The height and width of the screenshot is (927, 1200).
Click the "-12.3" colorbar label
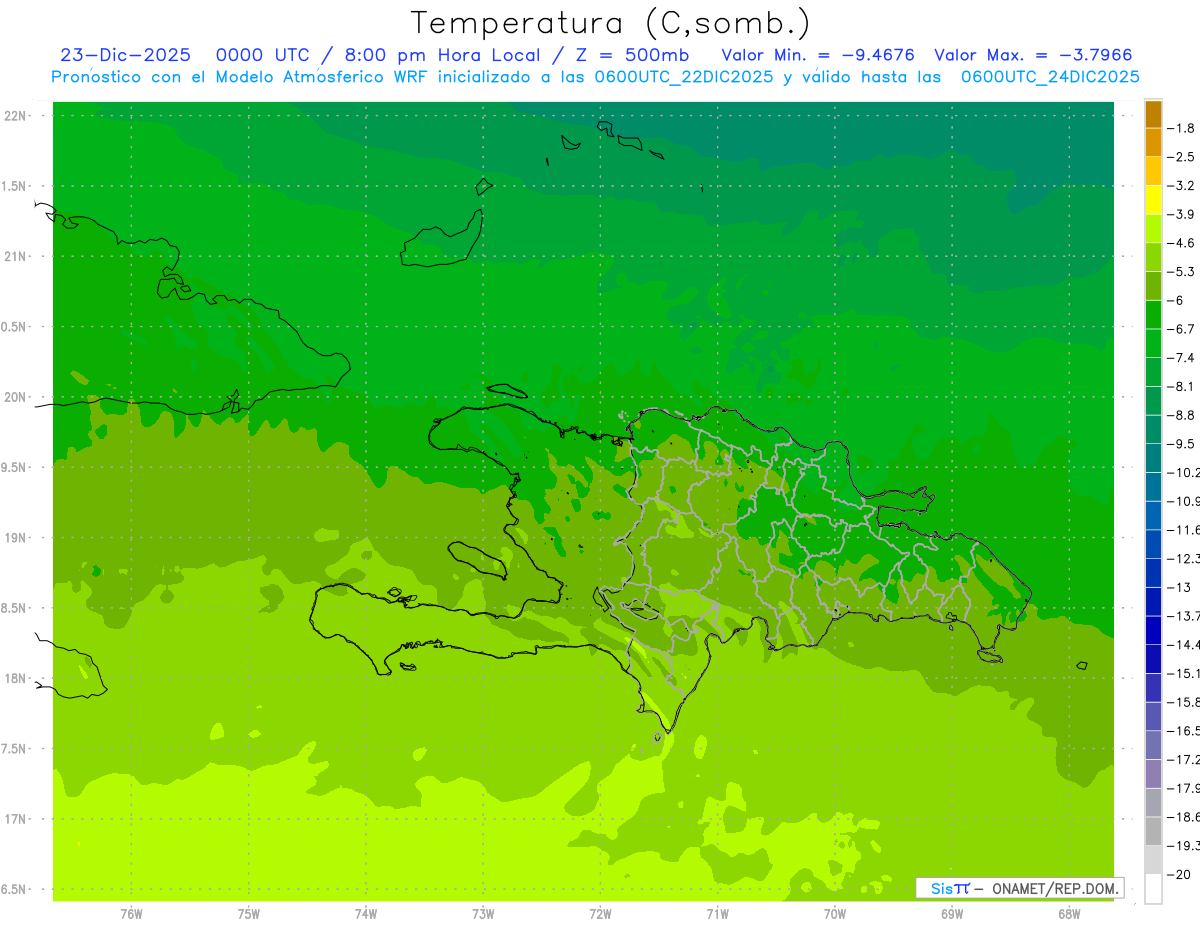1183,558
